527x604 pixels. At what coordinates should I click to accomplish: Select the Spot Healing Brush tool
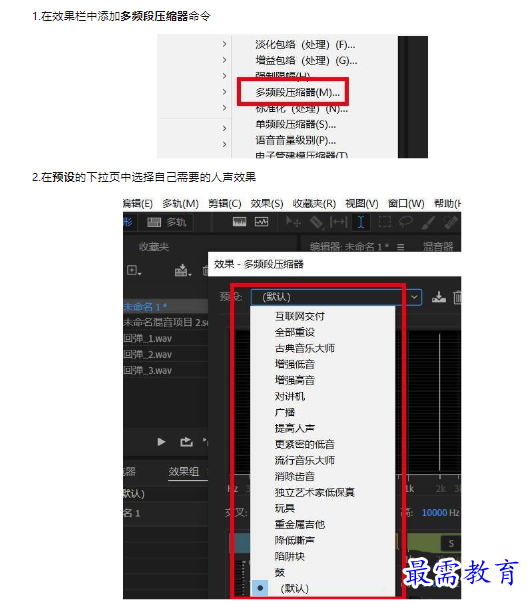tap(450, 222)
